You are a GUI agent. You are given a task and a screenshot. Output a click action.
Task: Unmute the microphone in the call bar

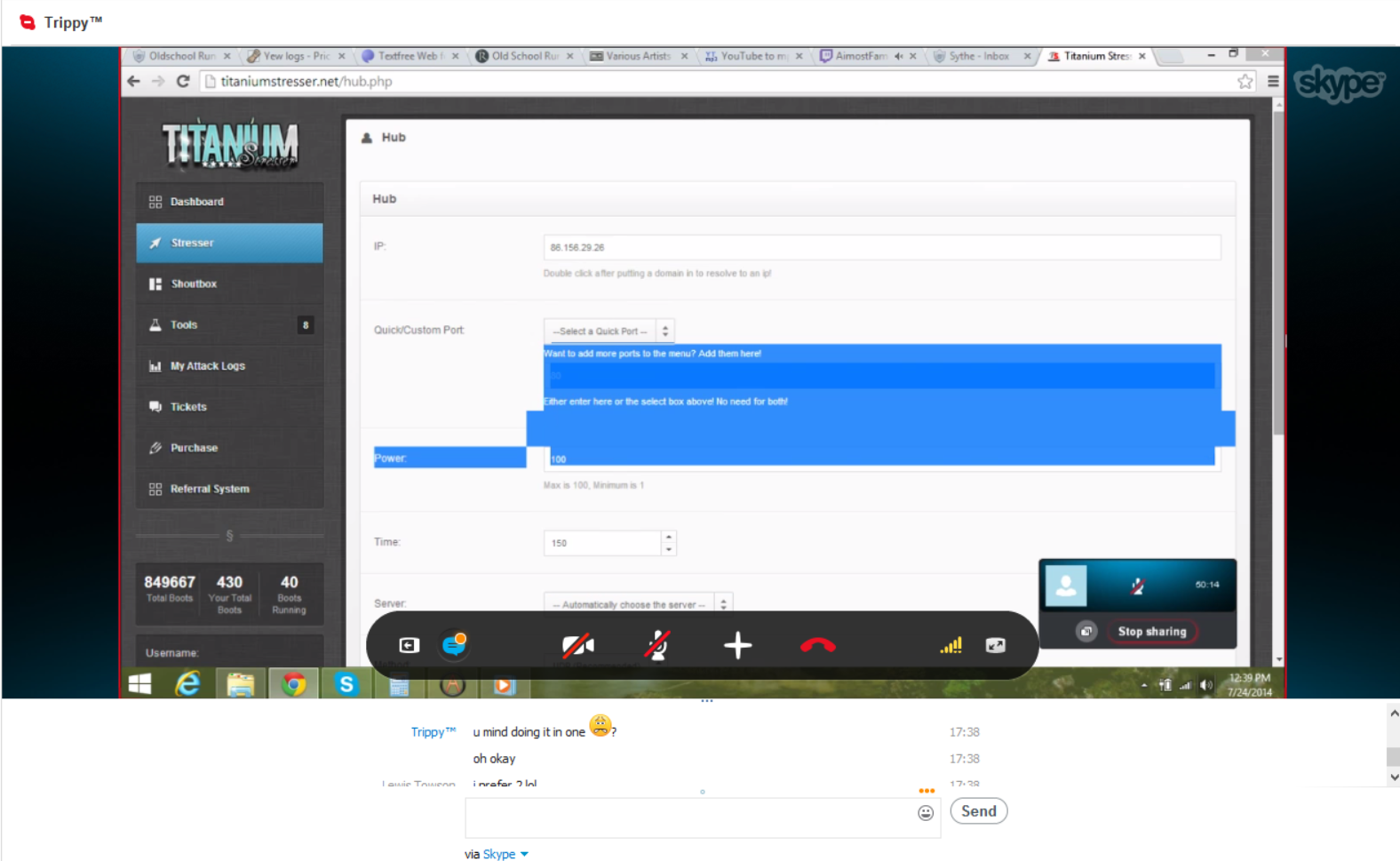pyautogui.click(x=657, y=645)
